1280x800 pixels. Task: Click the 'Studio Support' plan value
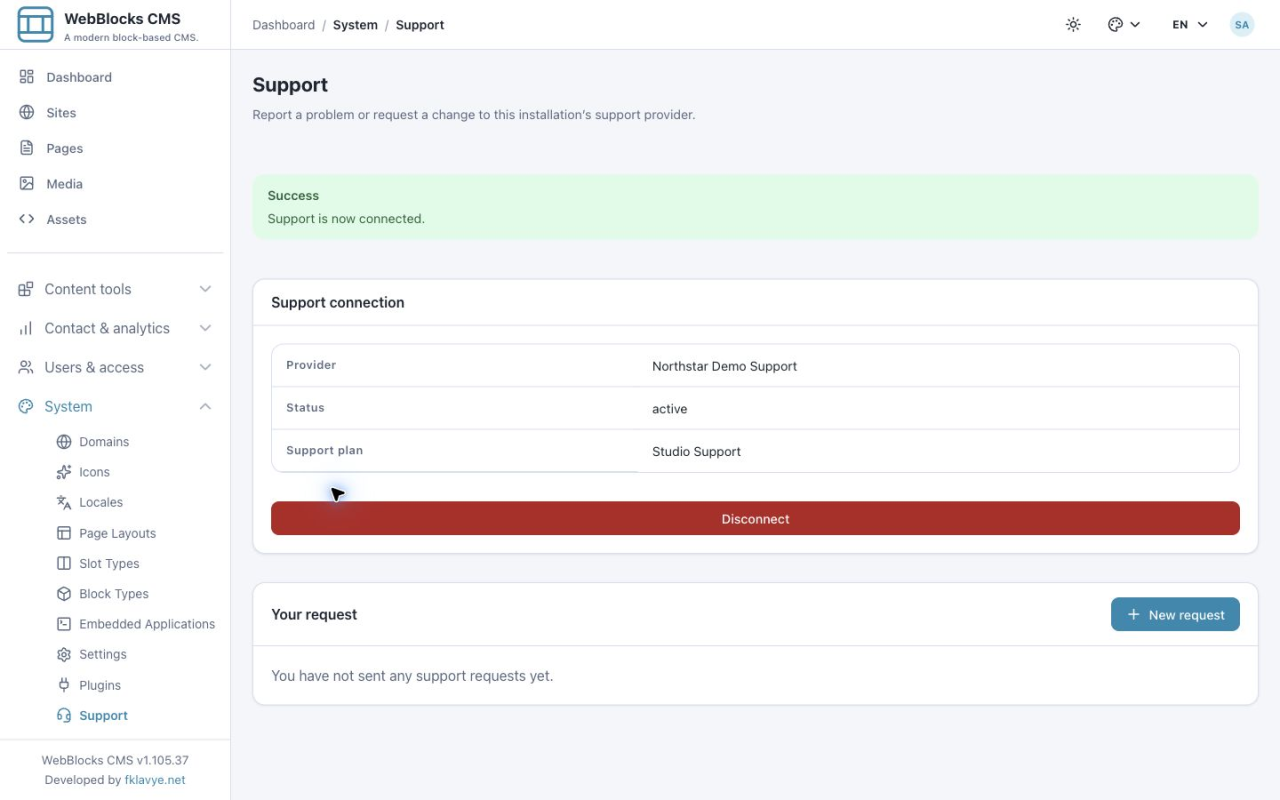pos(696,451)
